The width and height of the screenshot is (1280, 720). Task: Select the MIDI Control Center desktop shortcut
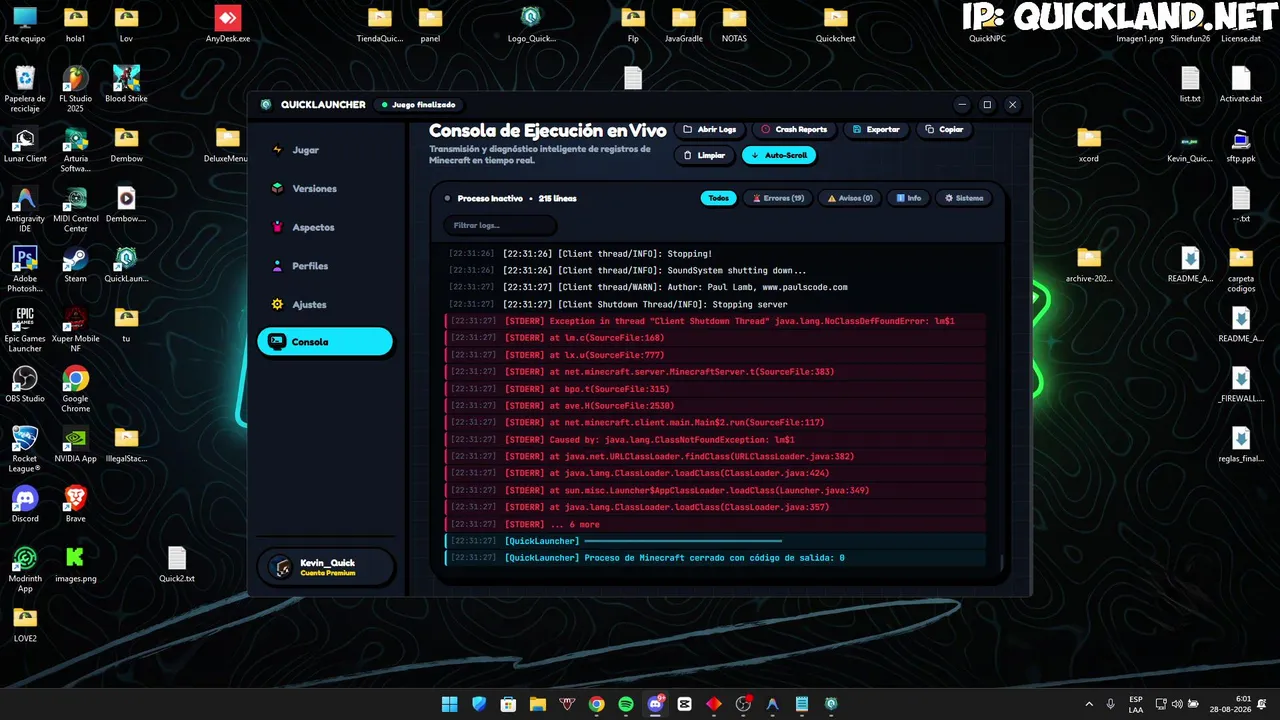pos(75,208)
